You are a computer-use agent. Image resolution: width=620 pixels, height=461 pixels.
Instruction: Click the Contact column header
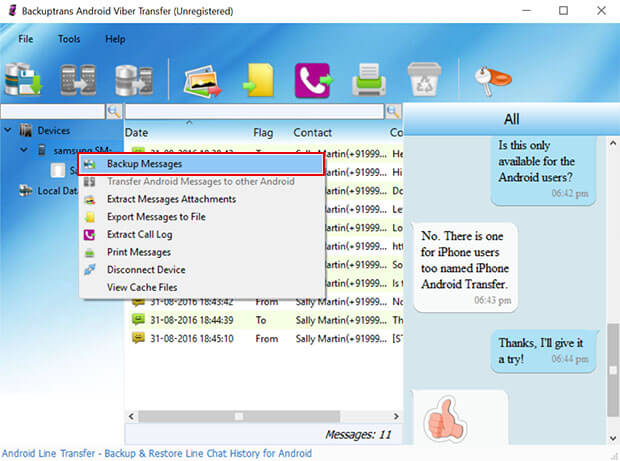tap(312, 132)
